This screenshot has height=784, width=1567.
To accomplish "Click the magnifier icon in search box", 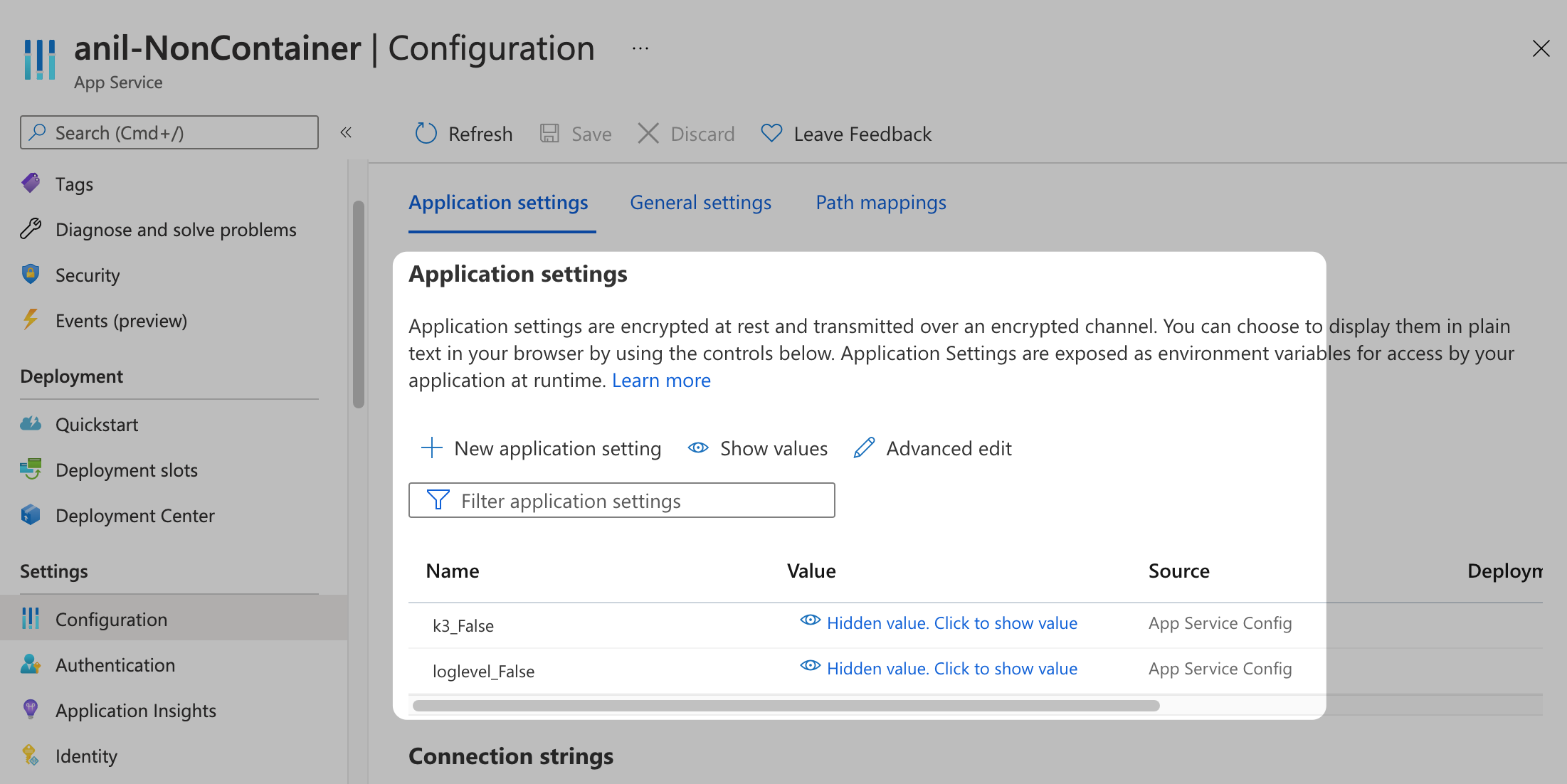I will click(x=37, y=132).
